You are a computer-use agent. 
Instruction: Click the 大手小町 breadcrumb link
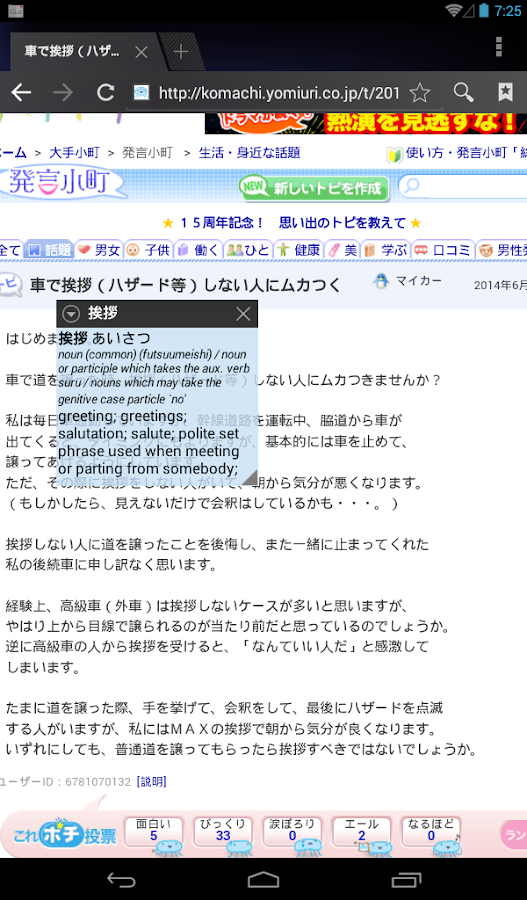[x=74, y=153]
